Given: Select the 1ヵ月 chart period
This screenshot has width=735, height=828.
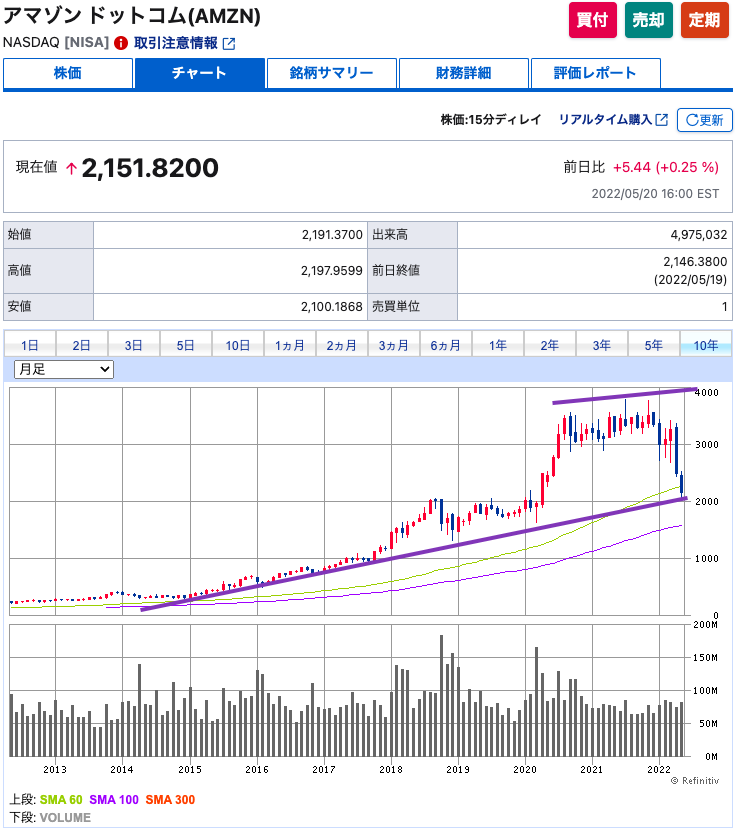Looking at the screenshot, I should pos(289,345).
